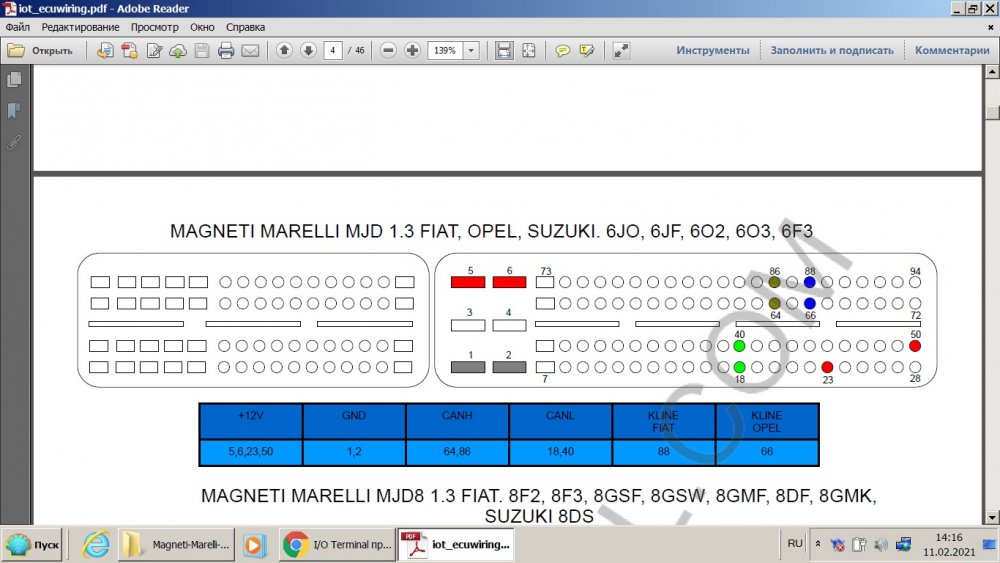Image resolution: width=1000 pixels, height=563 pixels.
Task: Zoom out with the minus button
Action: [x=388, y=50]
